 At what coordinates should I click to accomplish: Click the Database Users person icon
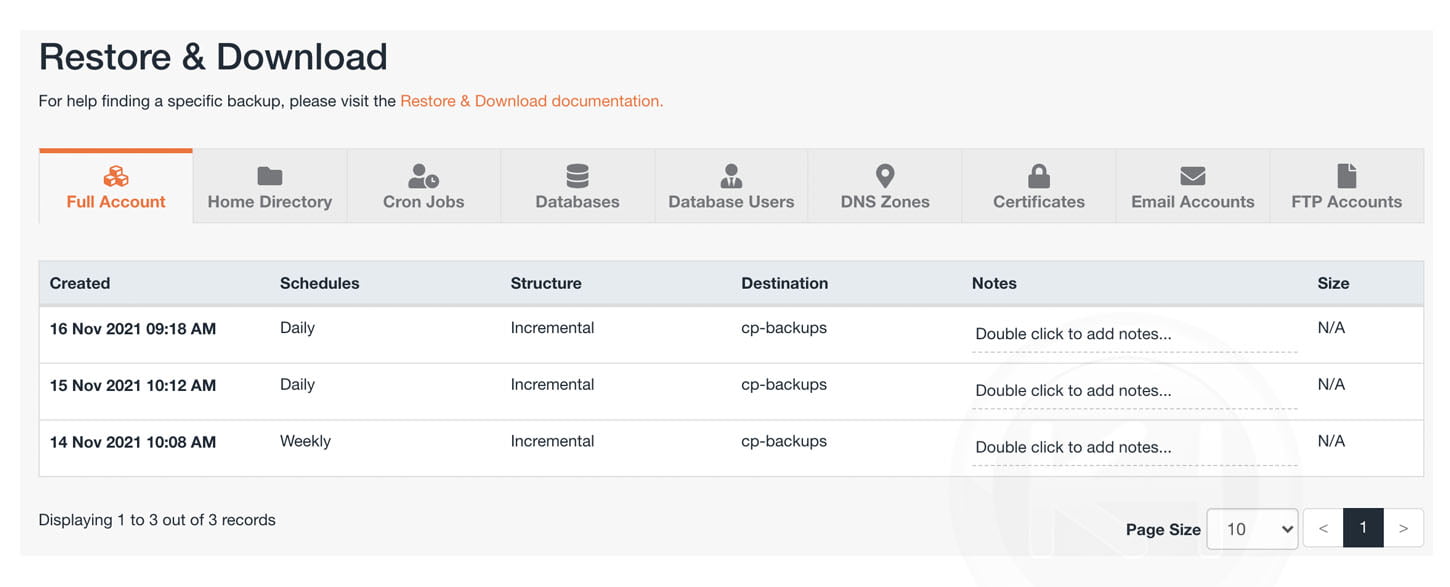(731, 177)
